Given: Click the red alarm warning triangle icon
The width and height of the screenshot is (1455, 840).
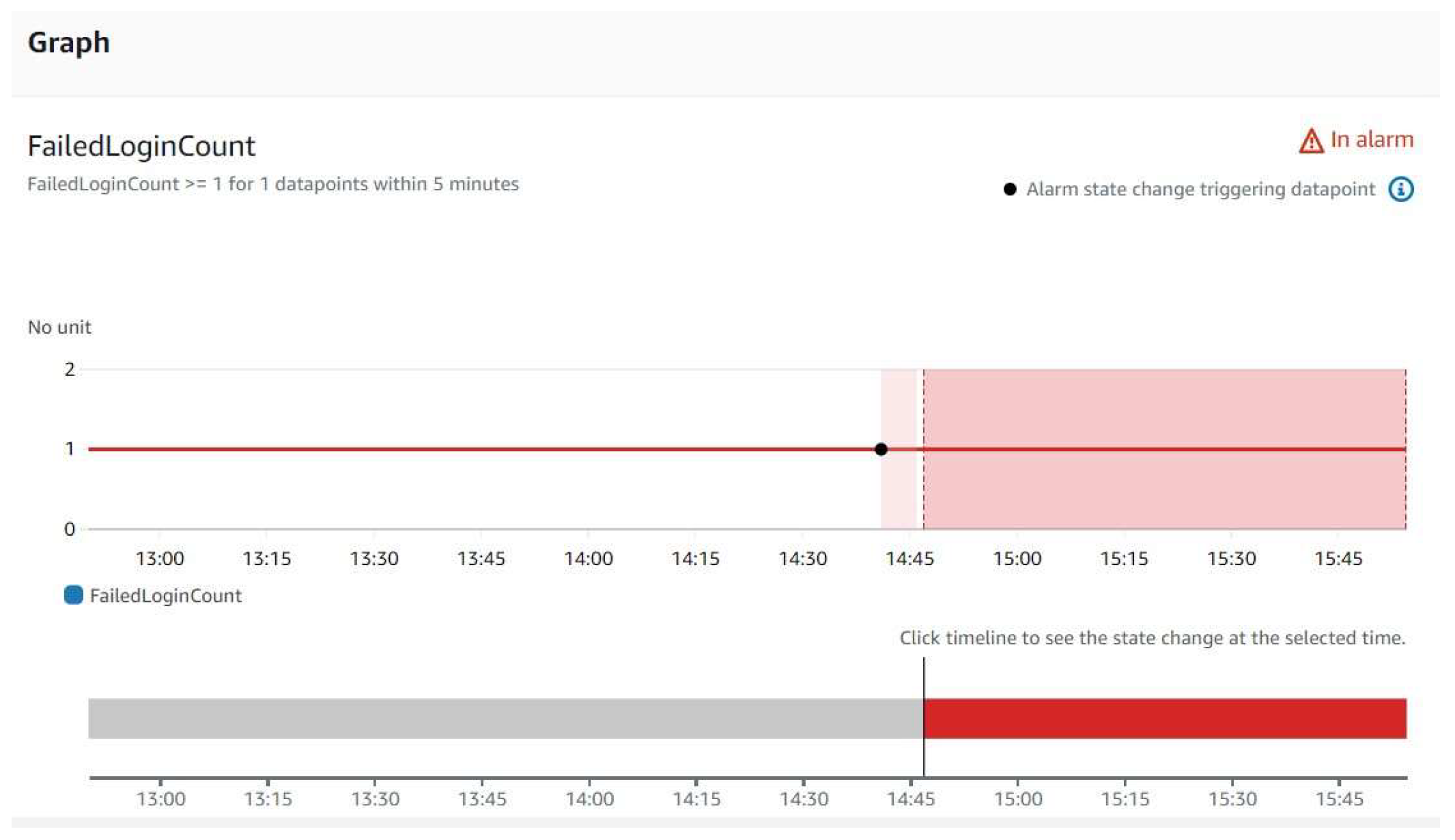Looking at the screenshot, I should (1310, 141).
